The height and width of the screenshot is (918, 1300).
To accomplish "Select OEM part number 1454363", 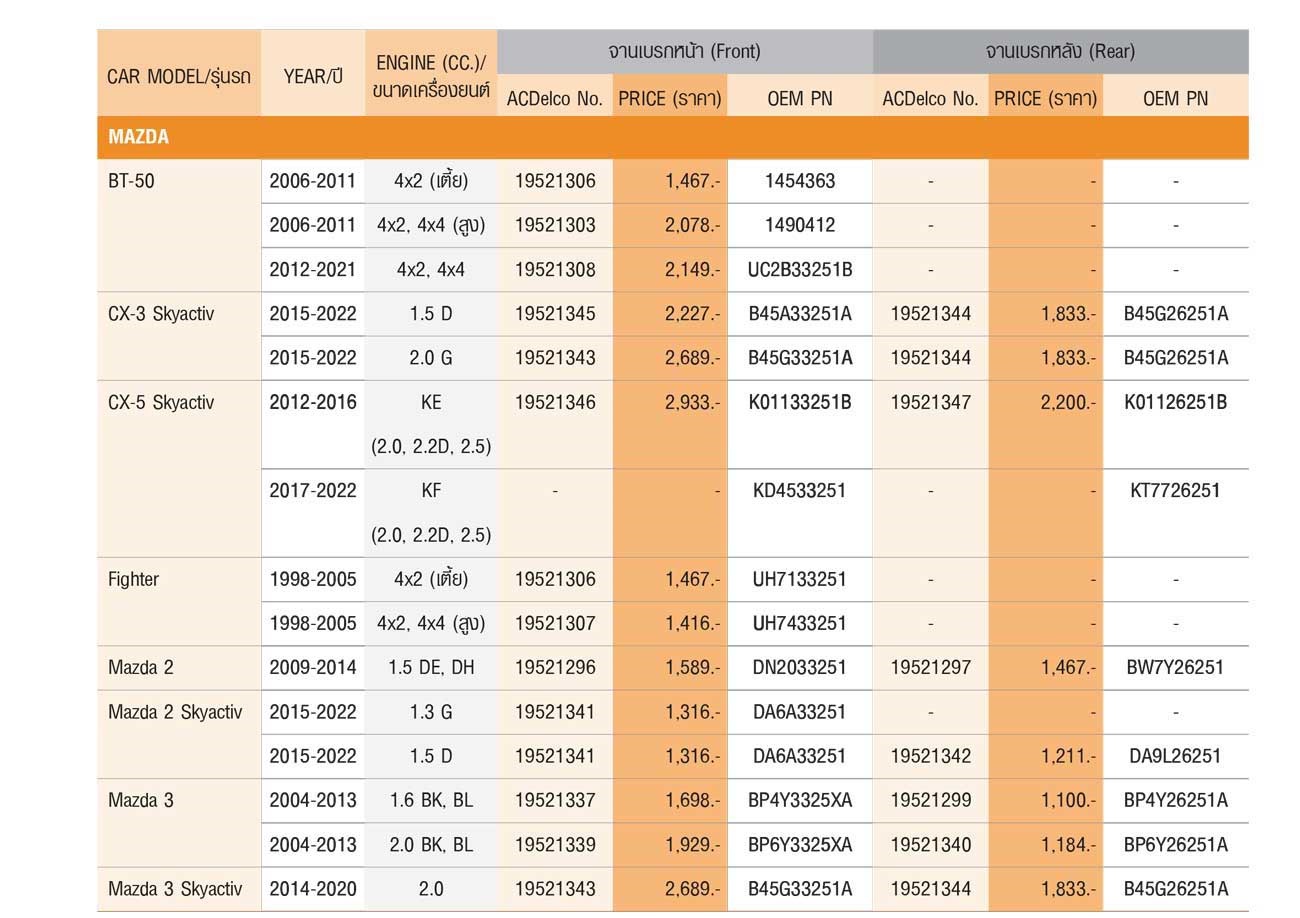I will pyautogui.click(x=800, y=182).
